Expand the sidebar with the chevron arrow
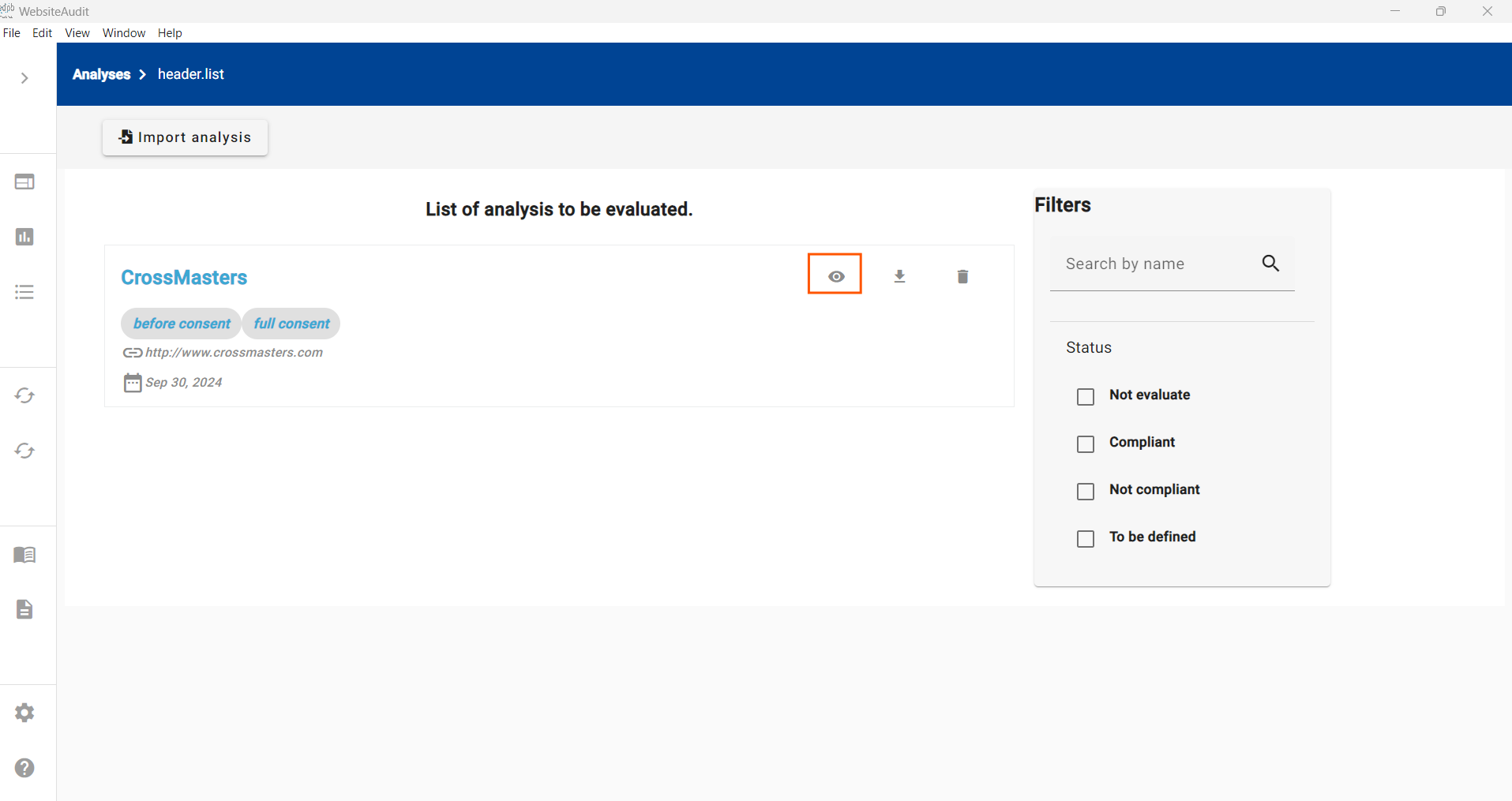This screenshot has width=1512, height=801. [x=24, y=78]
